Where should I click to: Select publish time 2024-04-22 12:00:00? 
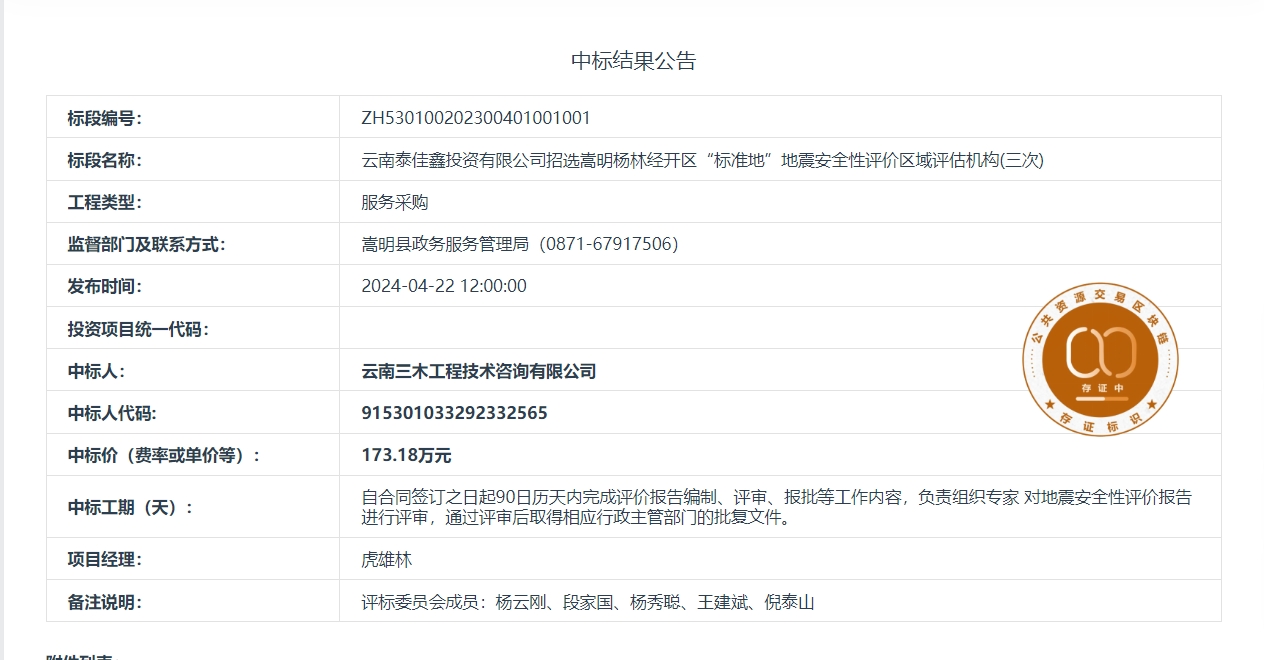[x=444, y=286]
